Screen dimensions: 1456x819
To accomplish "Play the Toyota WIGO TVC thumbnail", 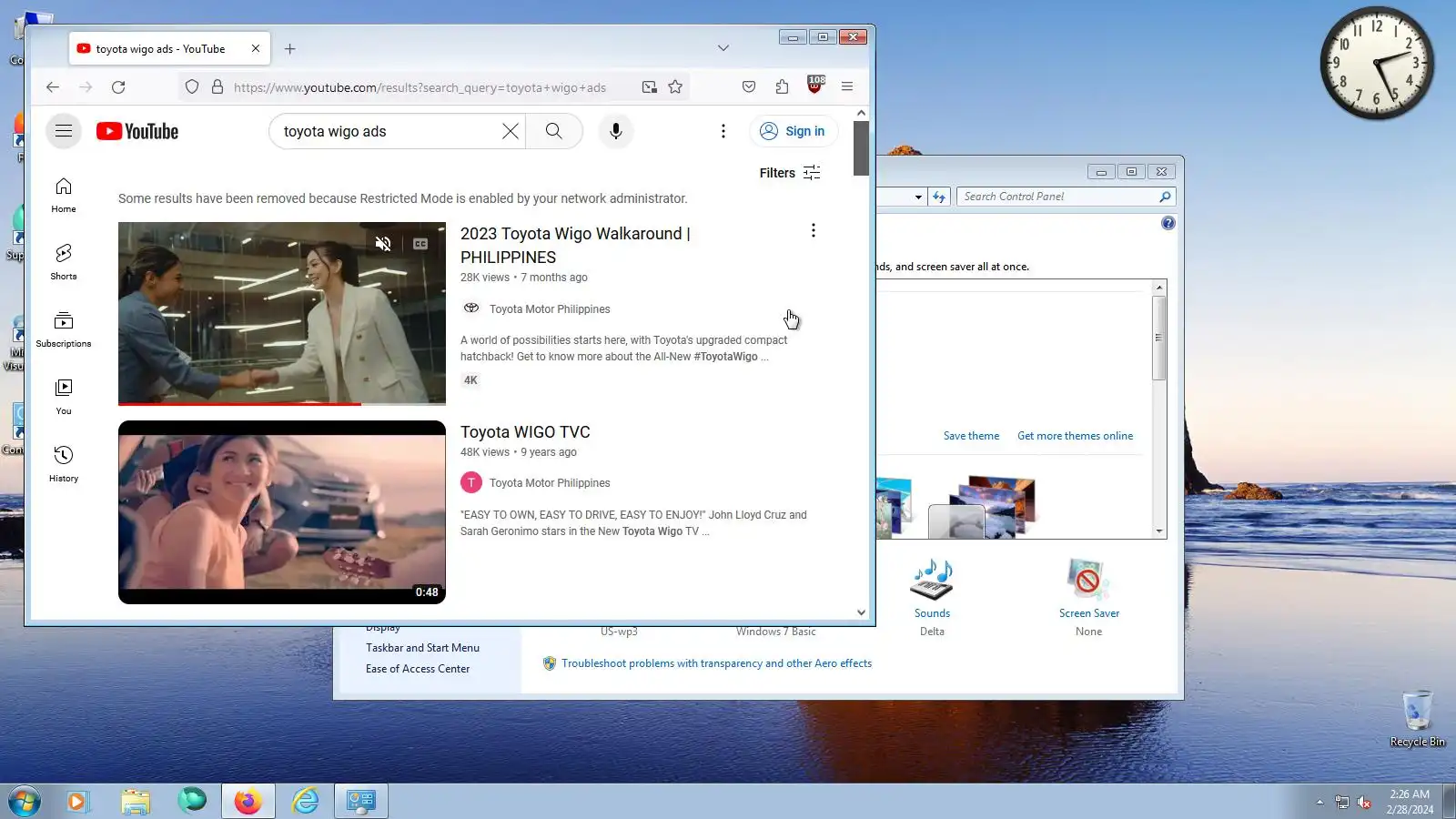I will pyautogui.click(x=282, y=512).
